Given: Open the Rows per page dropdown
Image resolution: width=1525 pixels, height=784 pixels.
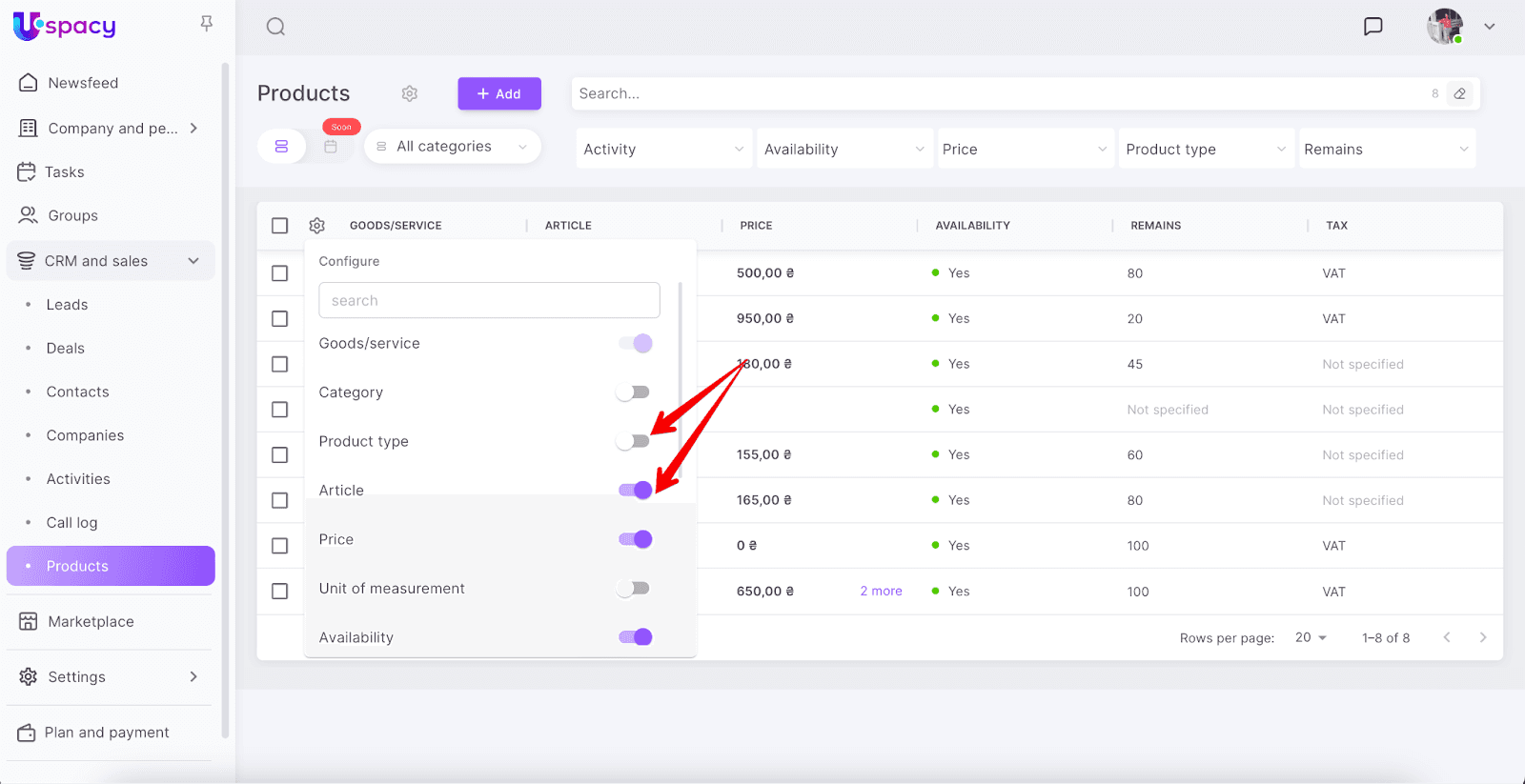Looking at the screenshot, I should (x=1311, y=637).
